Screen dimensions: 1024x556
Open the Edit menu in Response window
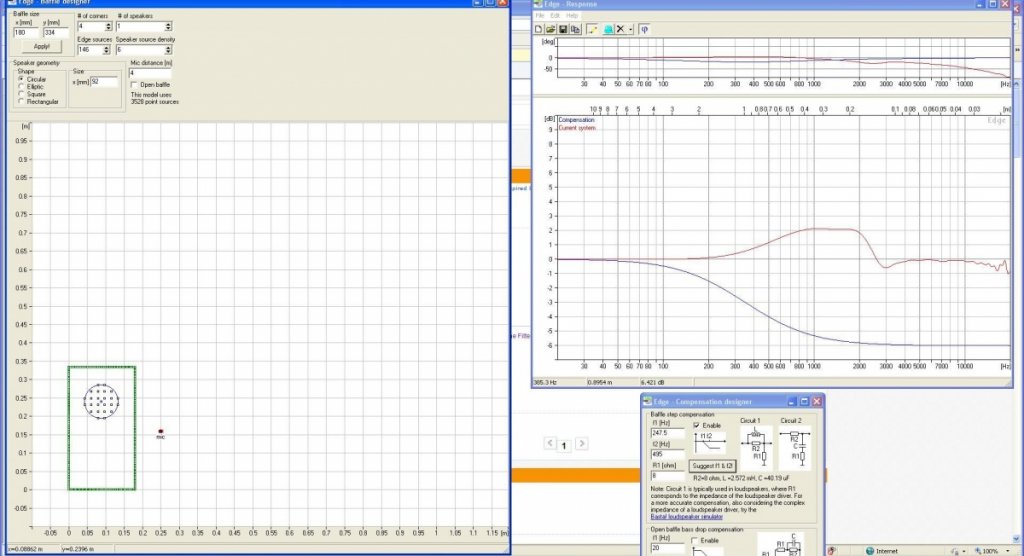pyautogui.click(x=555, y=16)
